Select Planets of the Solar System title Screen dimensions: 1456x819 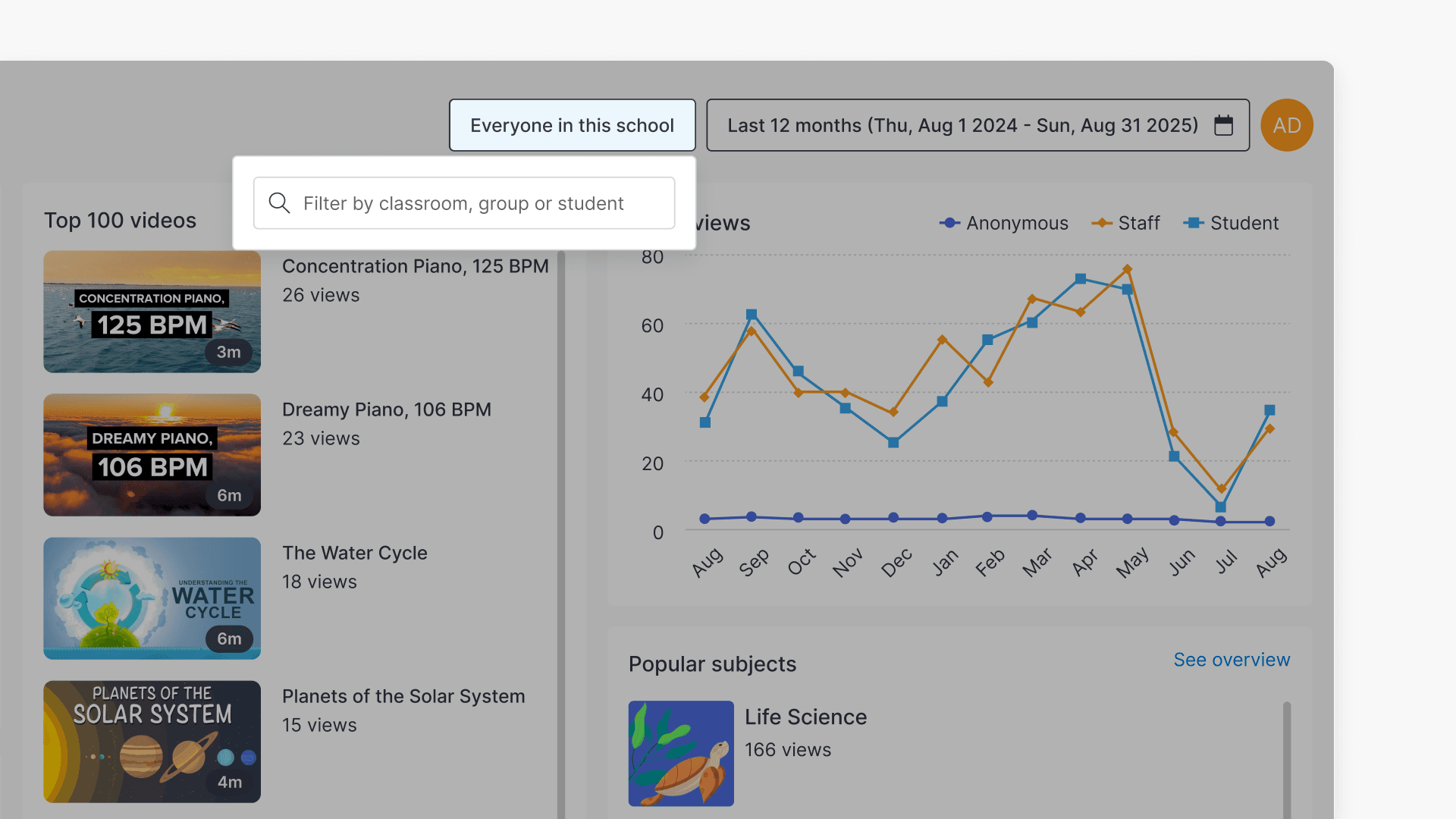point(403,696)
